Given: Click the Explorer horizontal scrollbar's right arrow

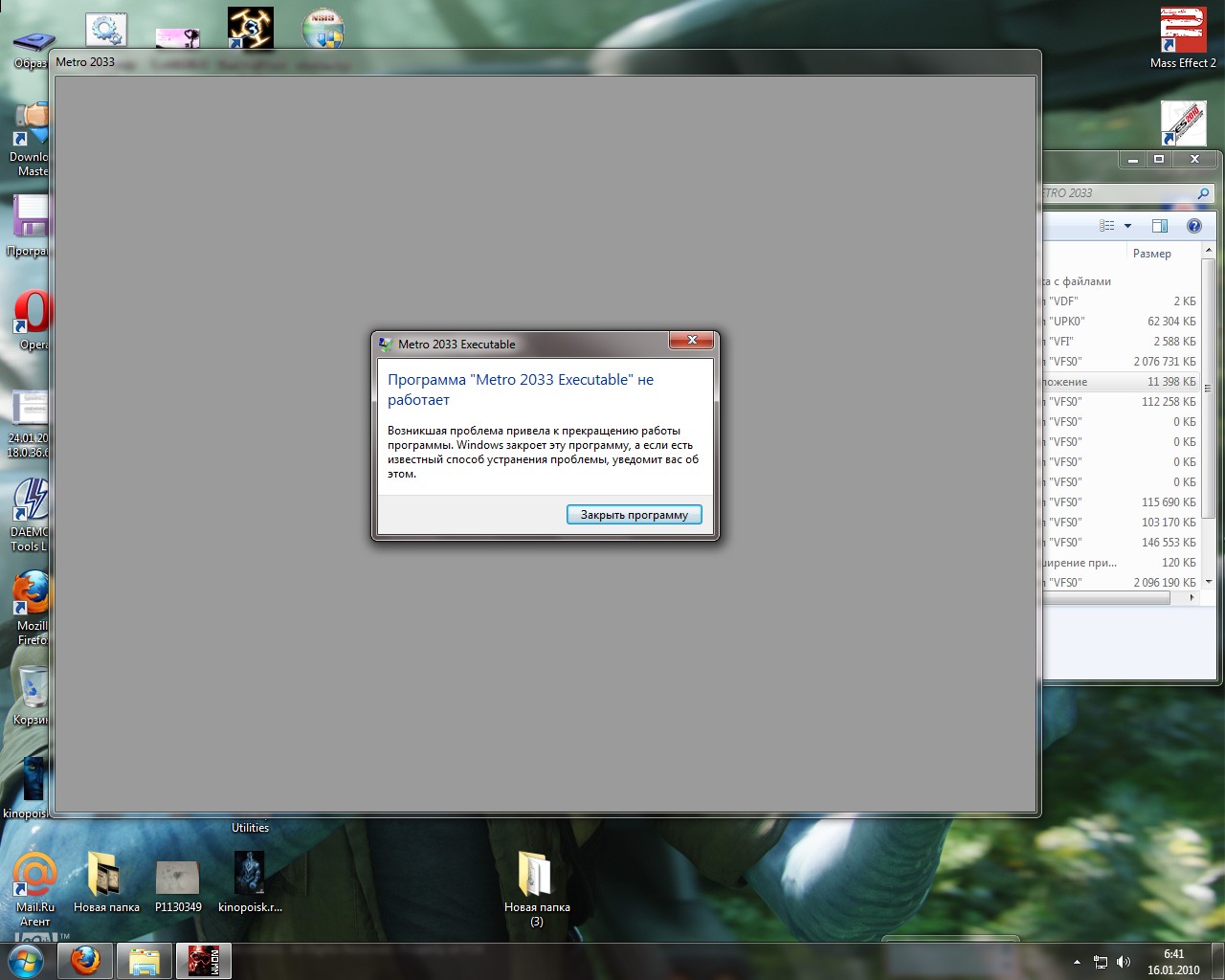Looking at the screenshot, I should (x=1192, y=598).
